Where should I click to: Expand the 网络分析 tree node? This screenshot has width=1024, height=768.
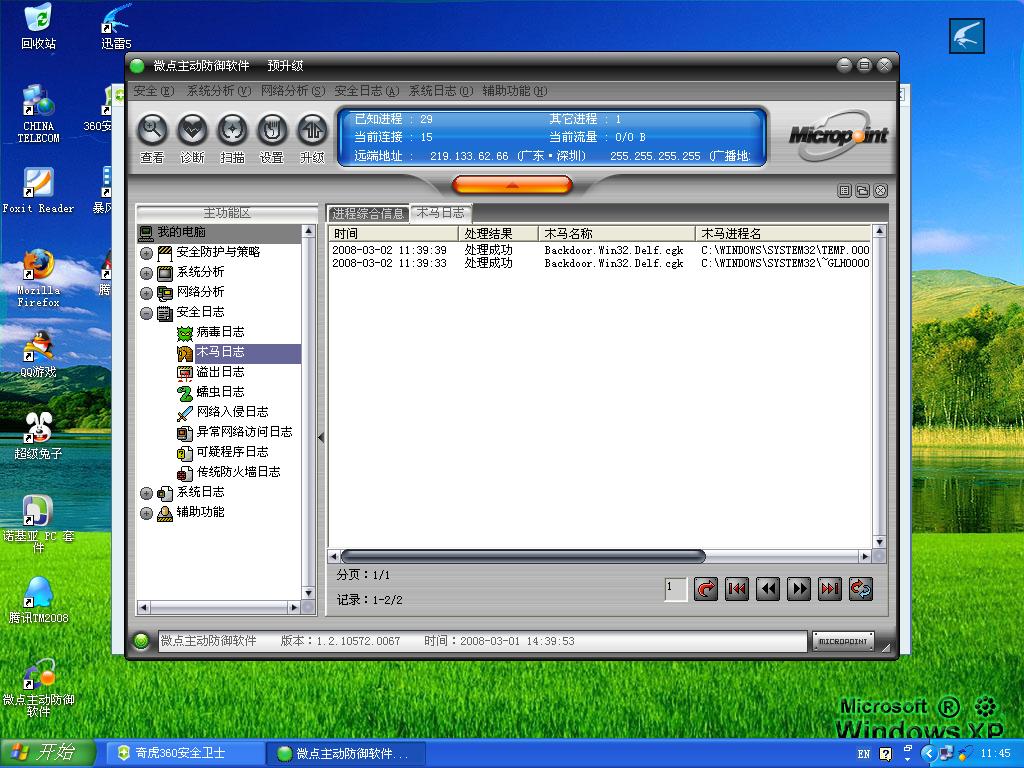tap(146, 293)
